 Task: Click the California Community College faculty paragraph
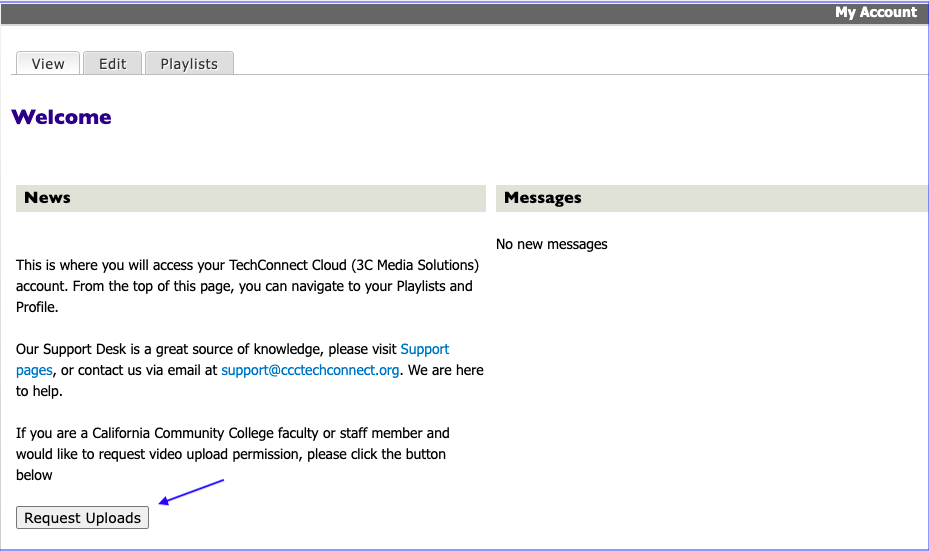pos(232,433)
